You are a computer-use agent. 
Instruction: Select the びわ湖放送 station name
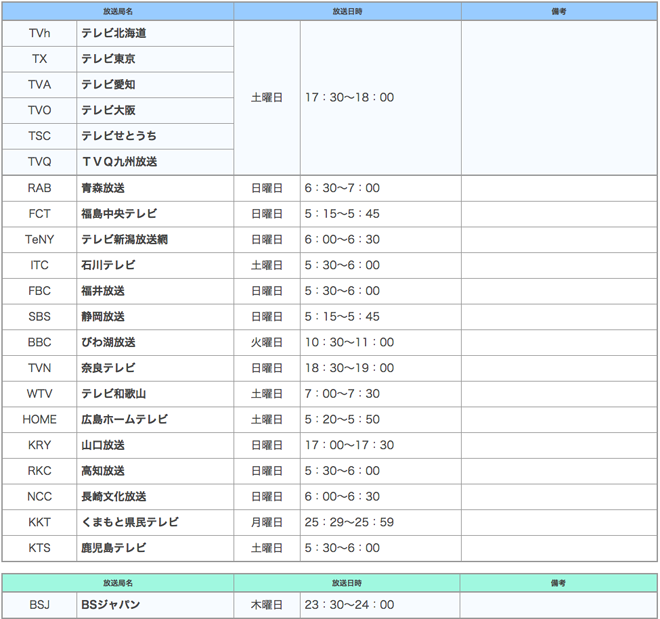(x=108, y=342)
